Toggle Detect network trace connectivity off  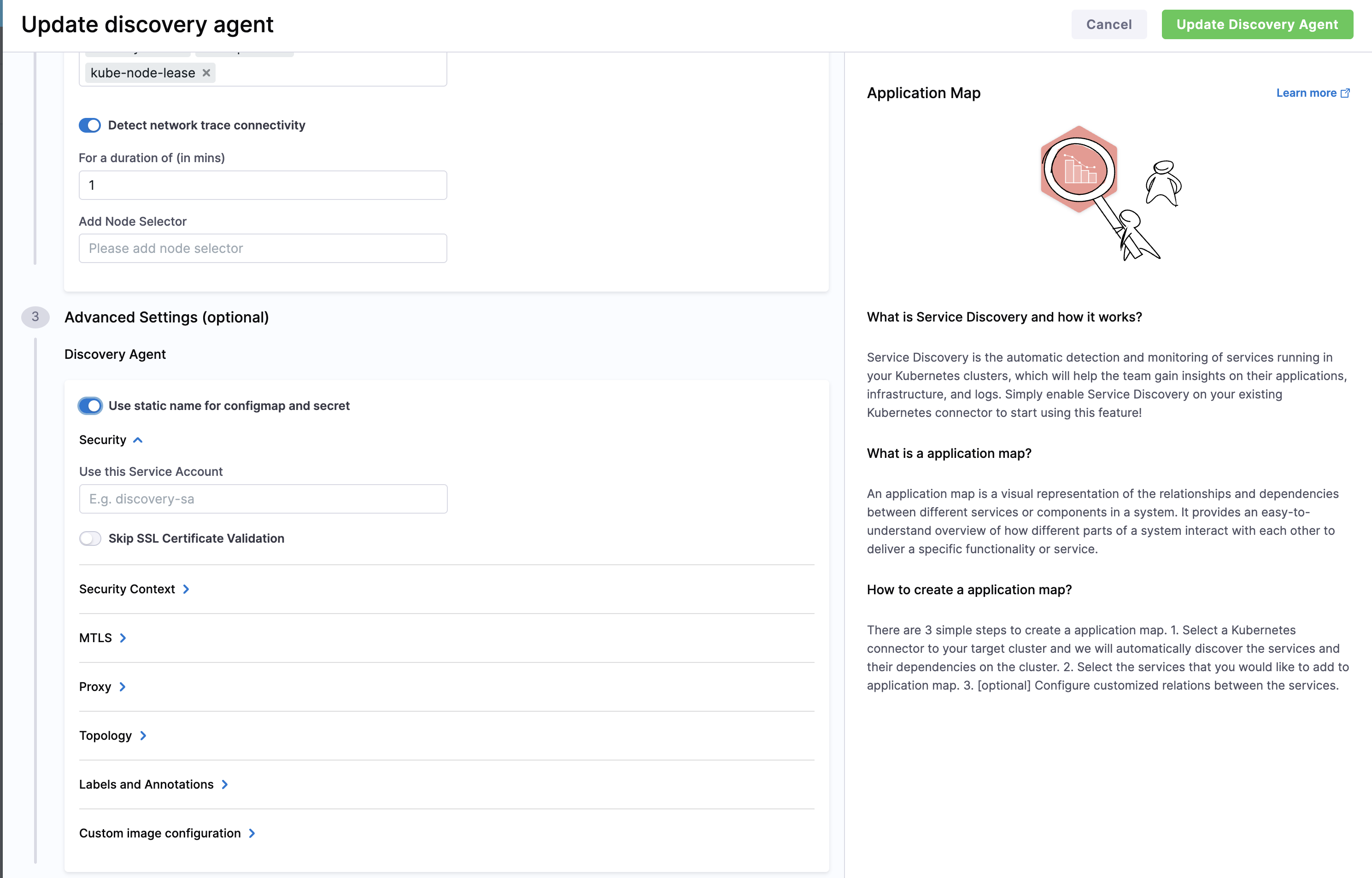point(90,125)
